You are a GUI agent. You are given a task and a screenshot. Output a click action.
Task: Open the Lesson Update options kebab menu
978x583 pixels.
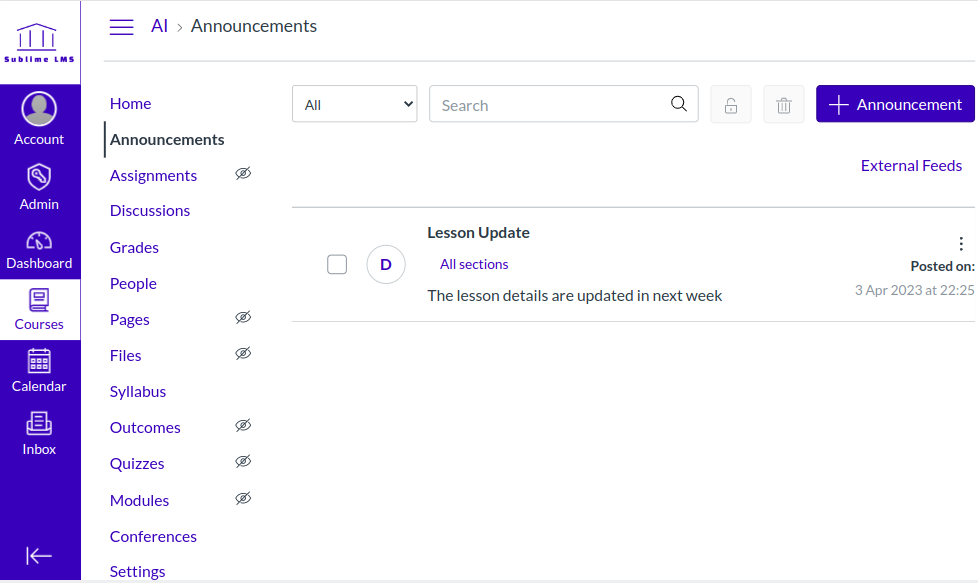pos(961,243)
